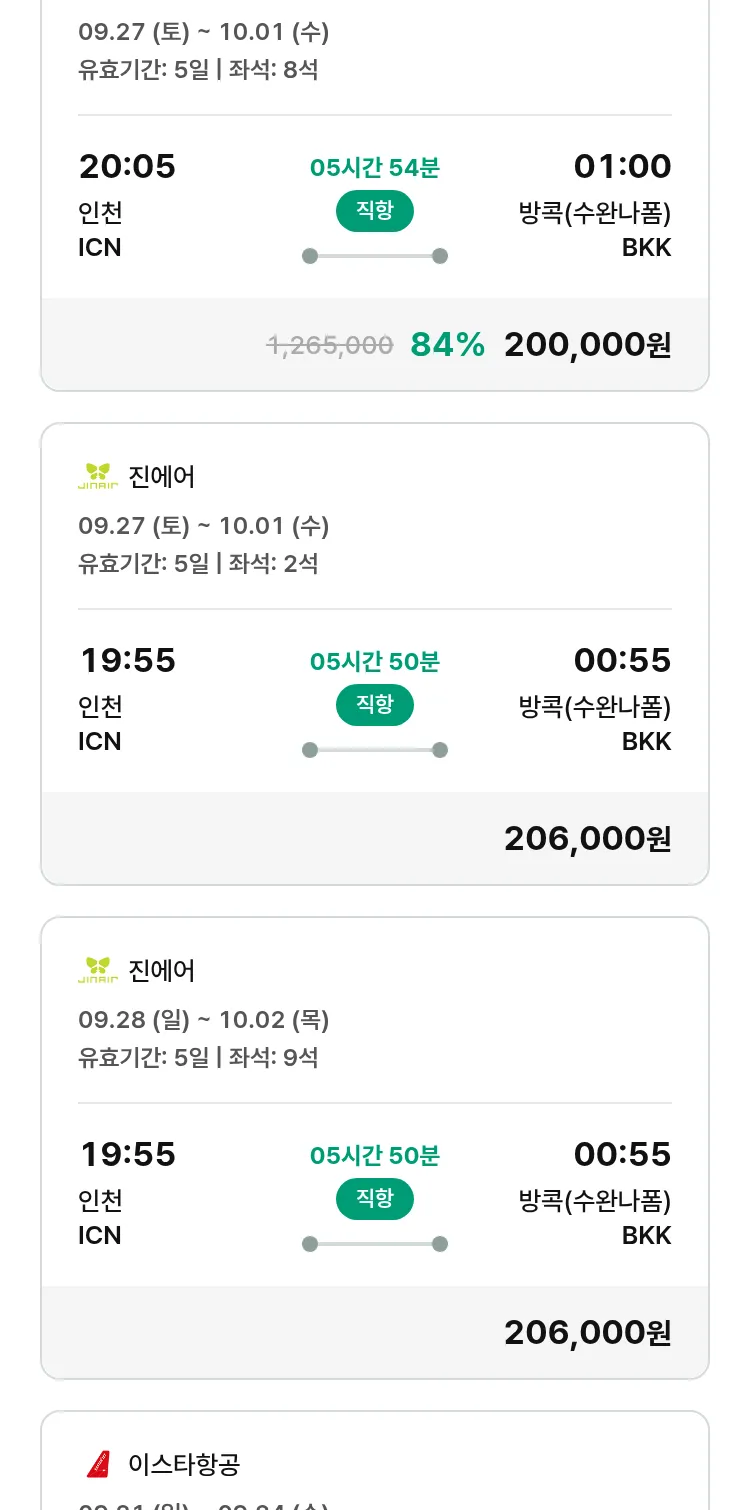The image size is (750, 1510).
Task: Click the route line under the 05시간 54분 flight
Action: coord(374,256)
